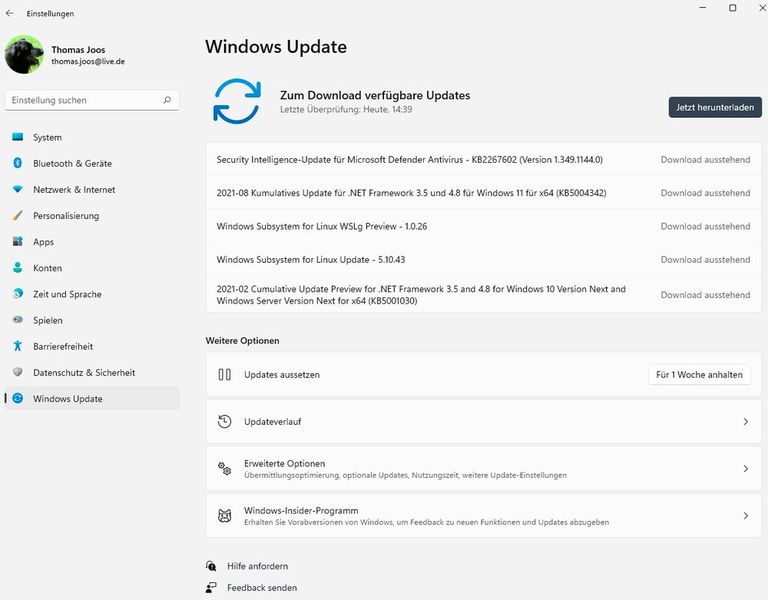The height and width of the screenshot is (600, 768).
Task: Select Windows Update label in sidebar
Action: (68, 399)
